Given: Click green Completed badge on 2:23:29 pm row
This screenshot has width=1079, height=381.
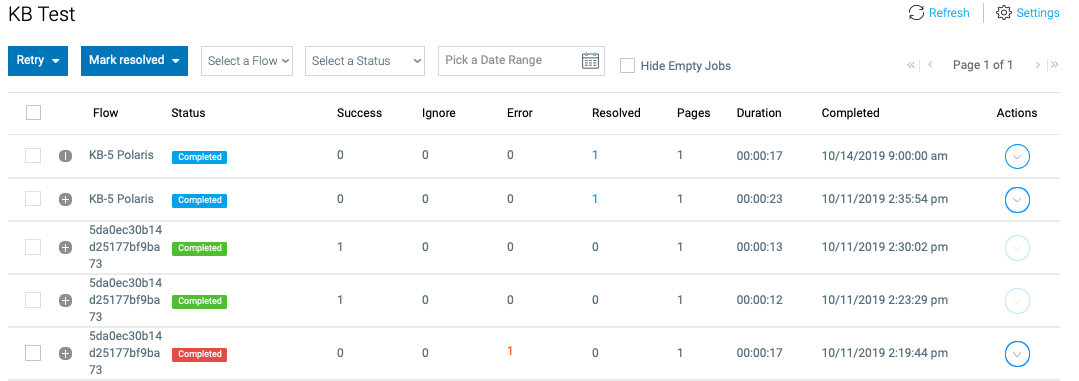Looking at the screenshot, I should coord(200,301).
